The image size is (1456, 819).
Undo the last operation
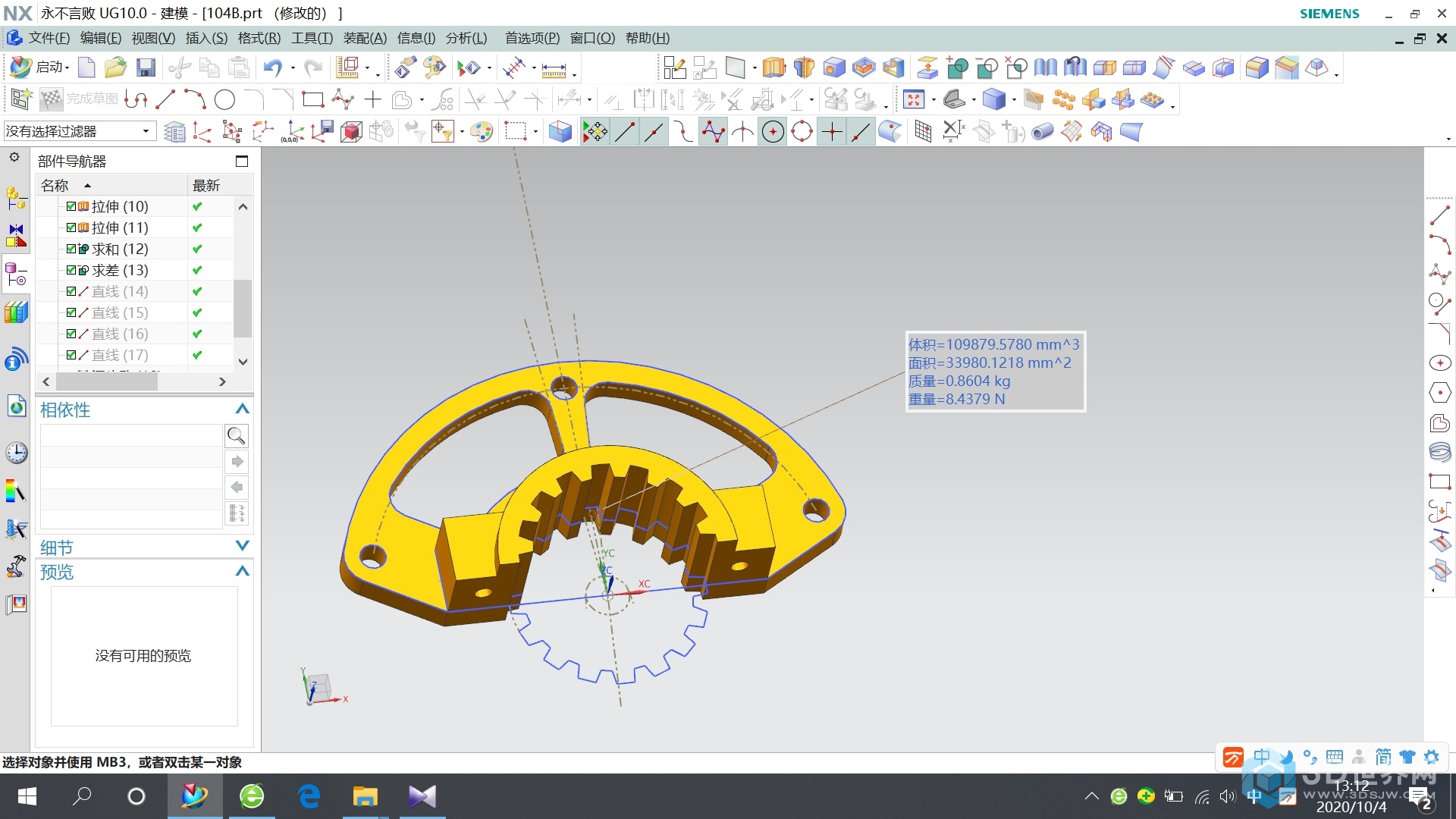pos(273,68)
